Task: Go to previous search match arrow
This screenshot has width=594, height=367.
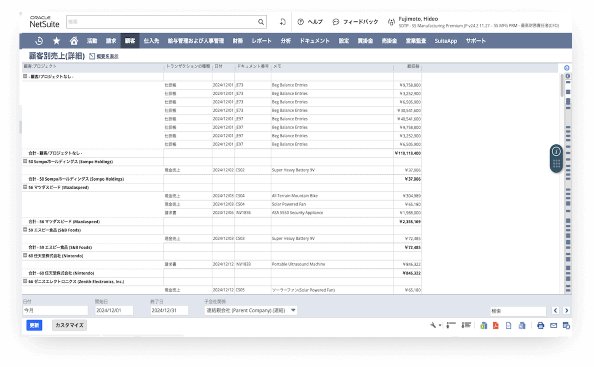Action: [555, 311]
